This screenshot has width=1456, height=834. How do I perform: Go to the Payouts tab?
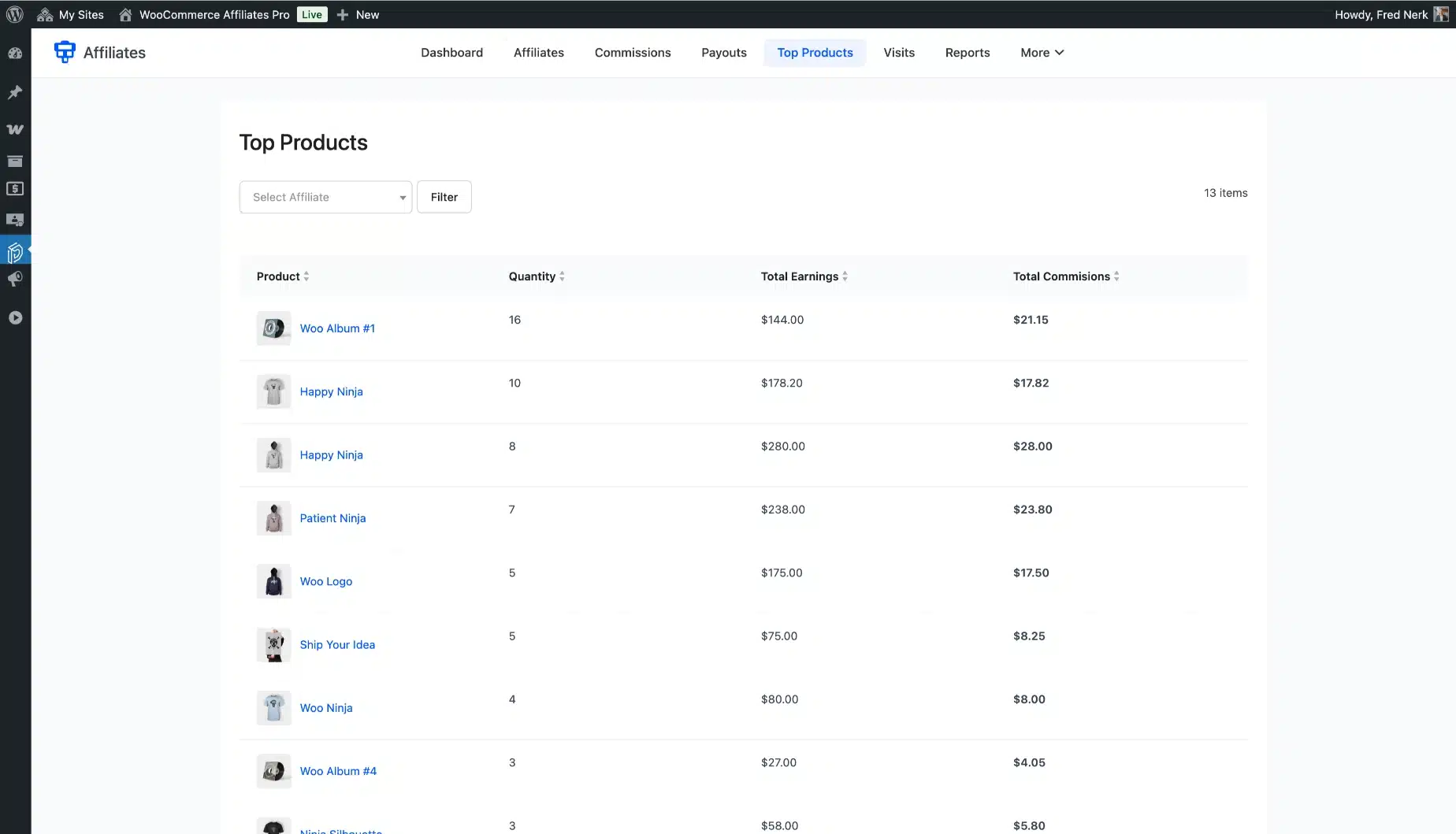pyautogui.click(x=723, y=53)
